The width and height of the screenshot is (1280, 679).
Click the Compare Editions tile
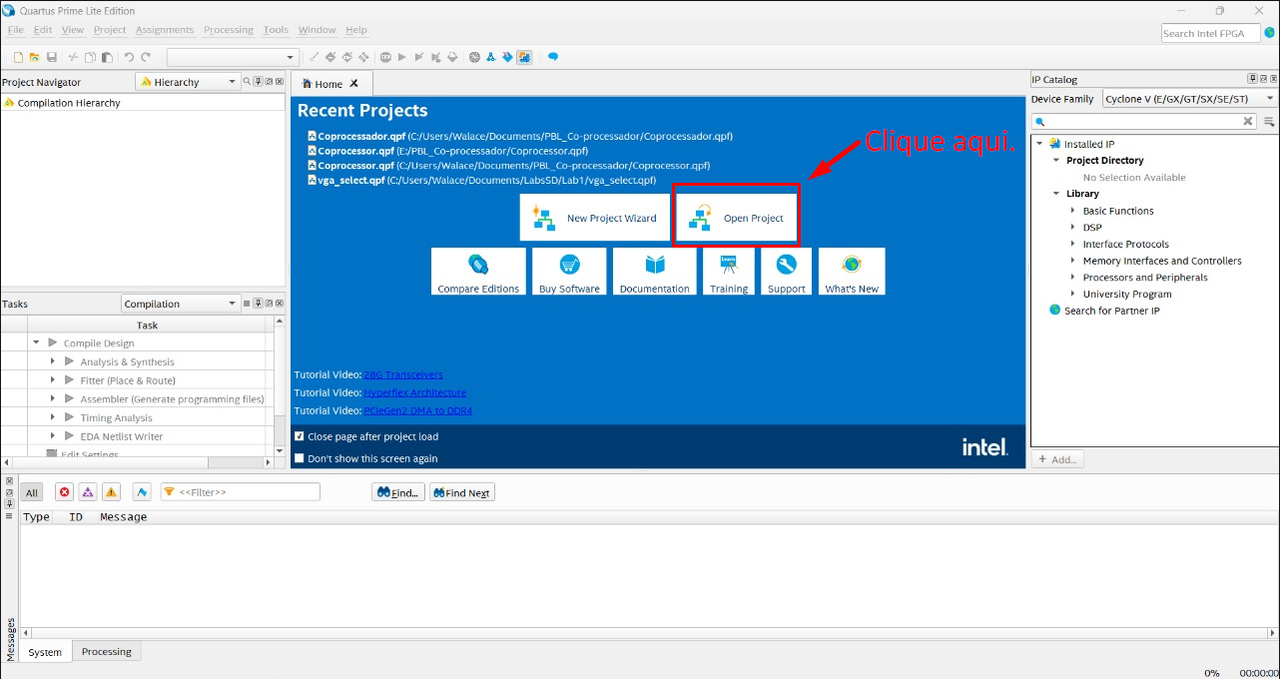click(x=478, y=272)
